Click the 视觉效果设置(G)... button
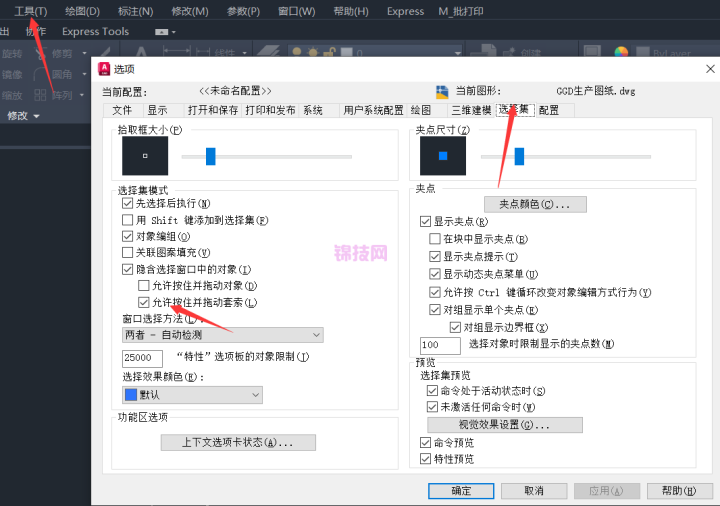Image resolution: width=720 pixels, height=506 pixels. point(505,425)
